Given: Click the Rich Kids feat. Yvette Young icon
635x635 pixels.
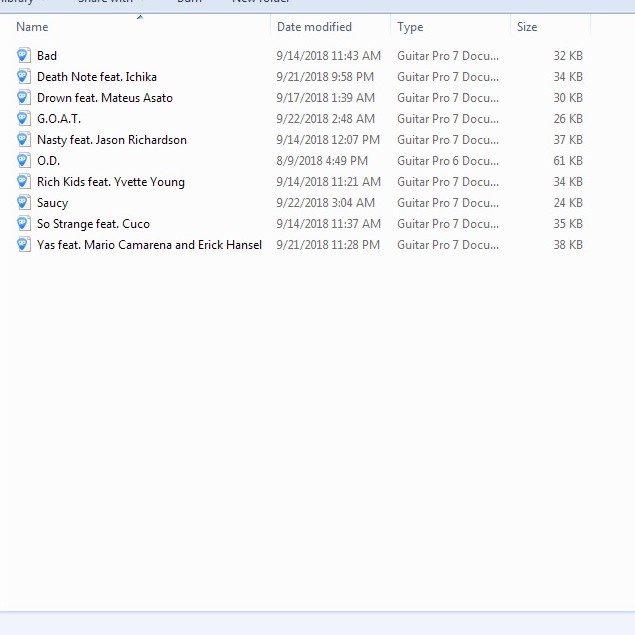Looking at the screenshot, I should pyautogui.click(x=24, y=181).
